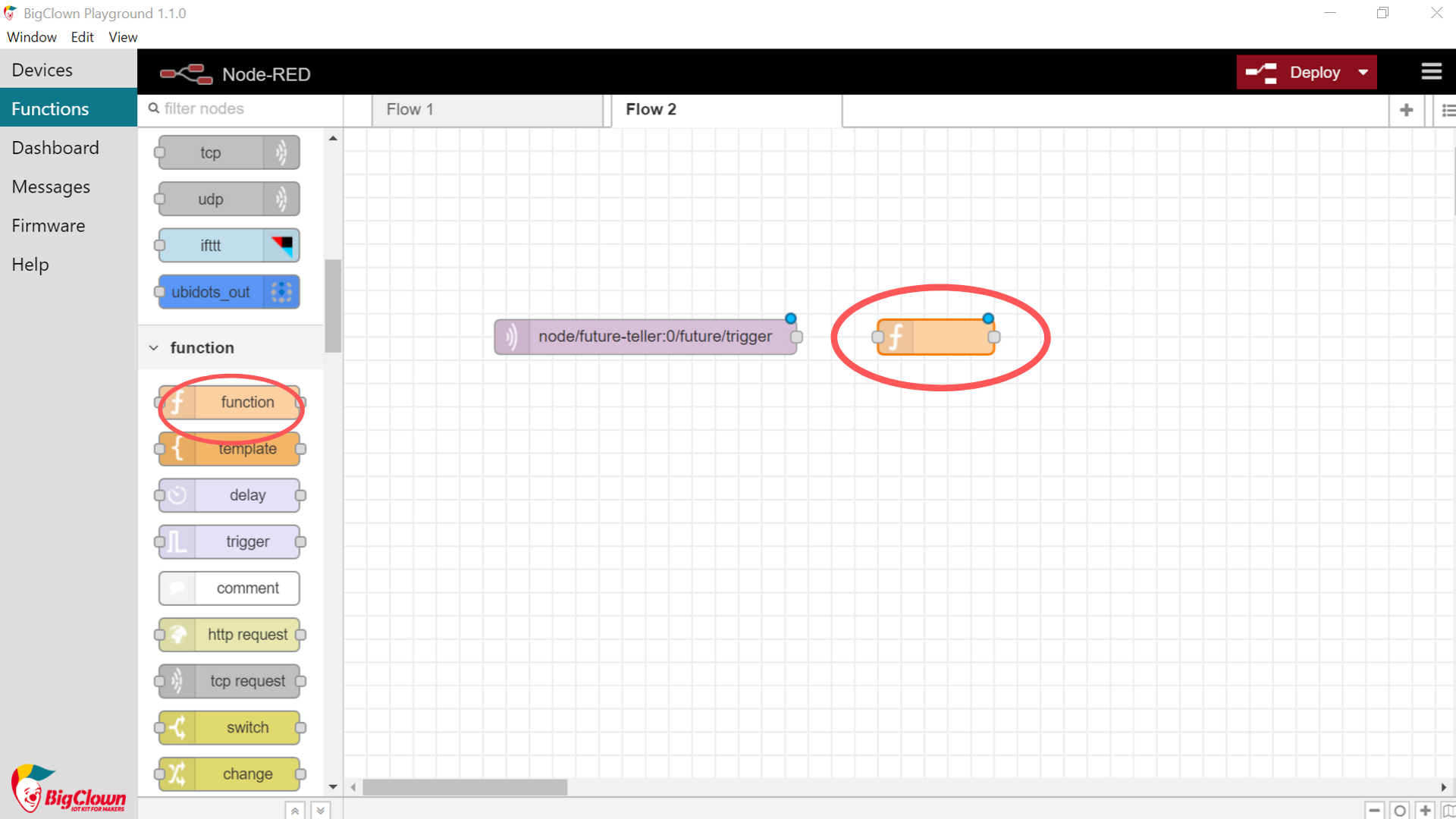The image size is (1456, 819).
Task: Open the Edit menu
Action: pyautogui.click(x=82, y=37)
